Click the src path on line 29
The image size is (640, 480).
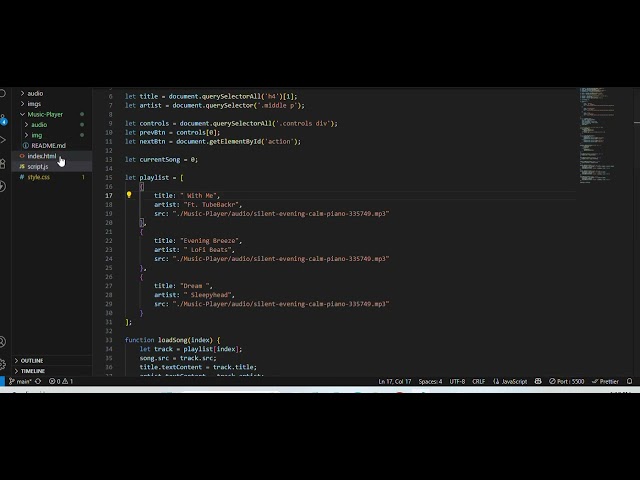[x=280, y=304]
